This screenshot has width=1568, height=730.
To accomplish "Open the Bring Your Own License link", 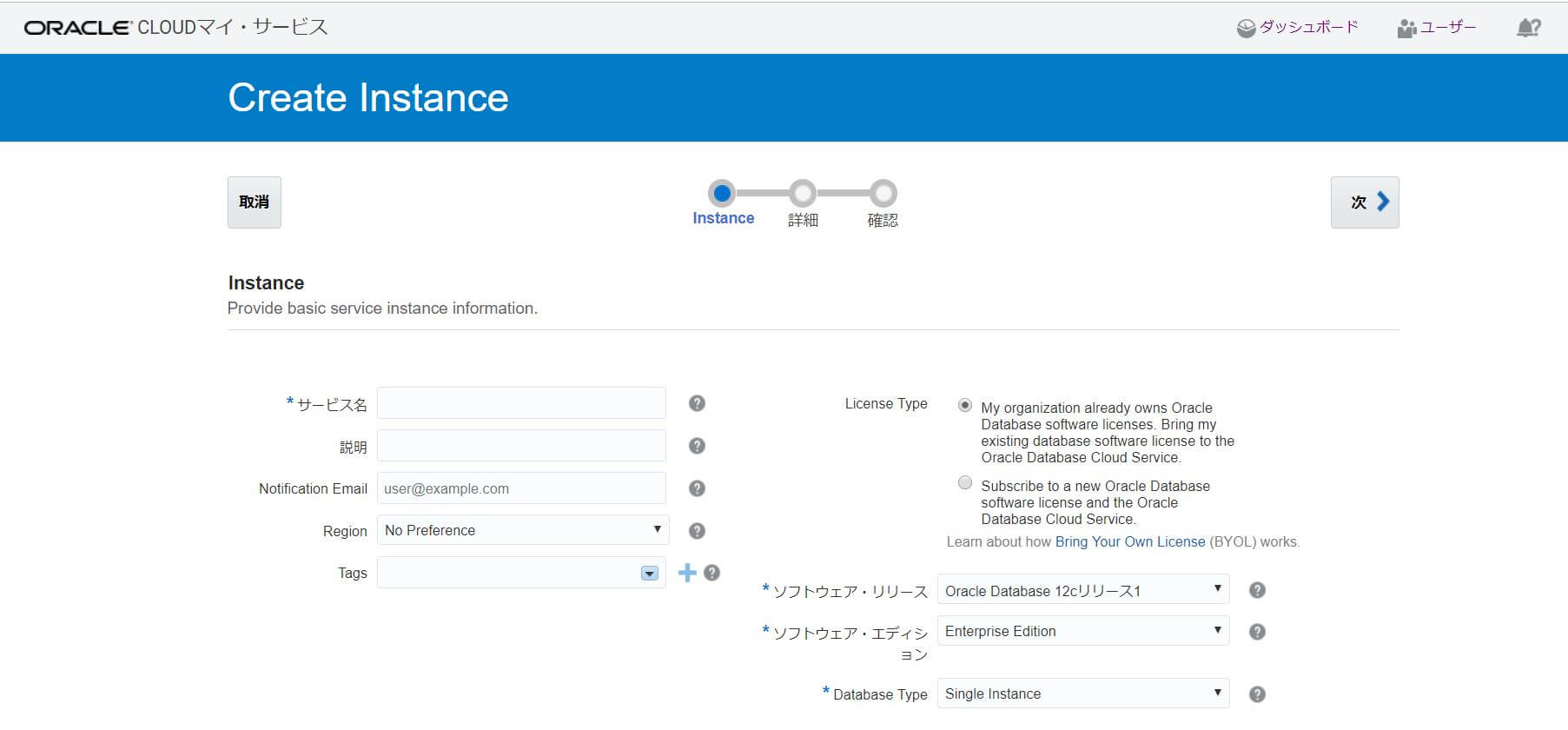I will [1130, 541].
